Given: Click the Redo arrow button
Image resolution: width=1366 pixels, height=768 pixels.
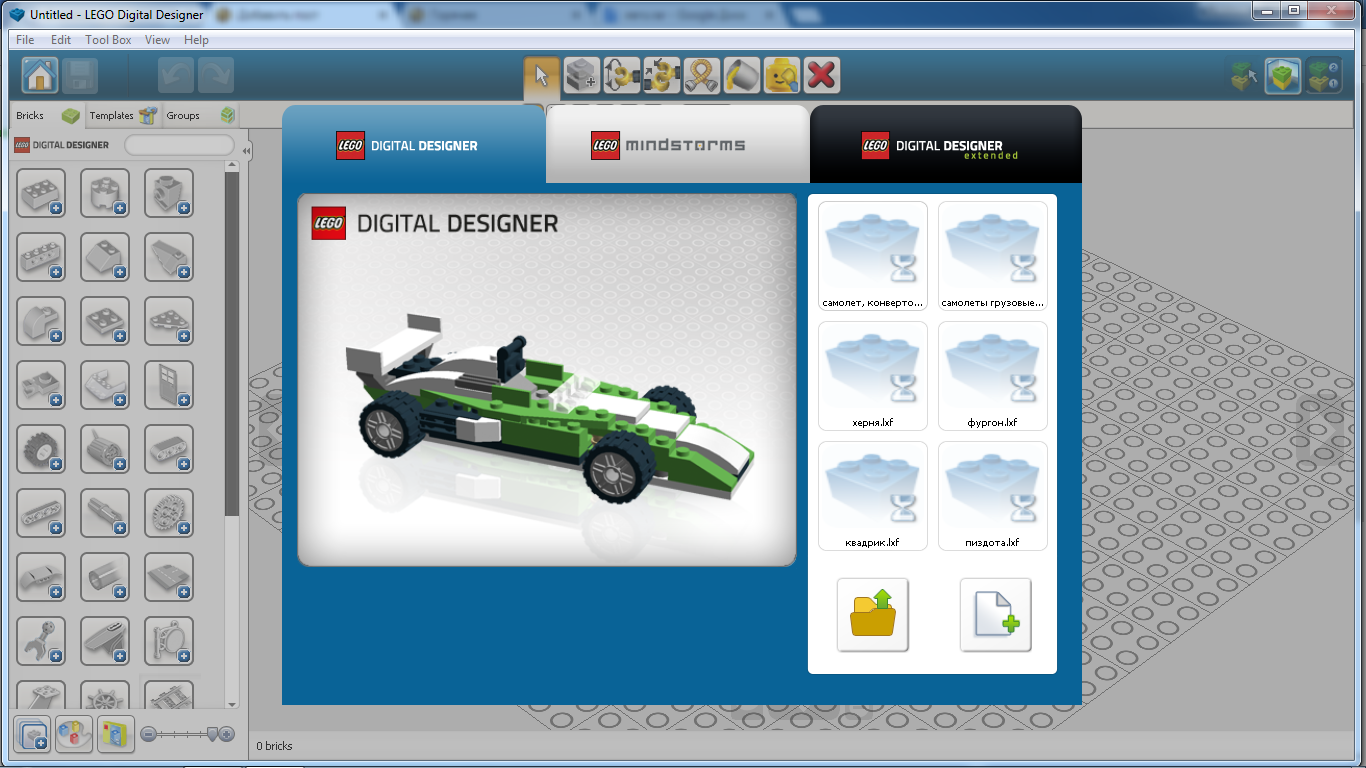Looking at the screenshot, I should click(x=216, y=75).
